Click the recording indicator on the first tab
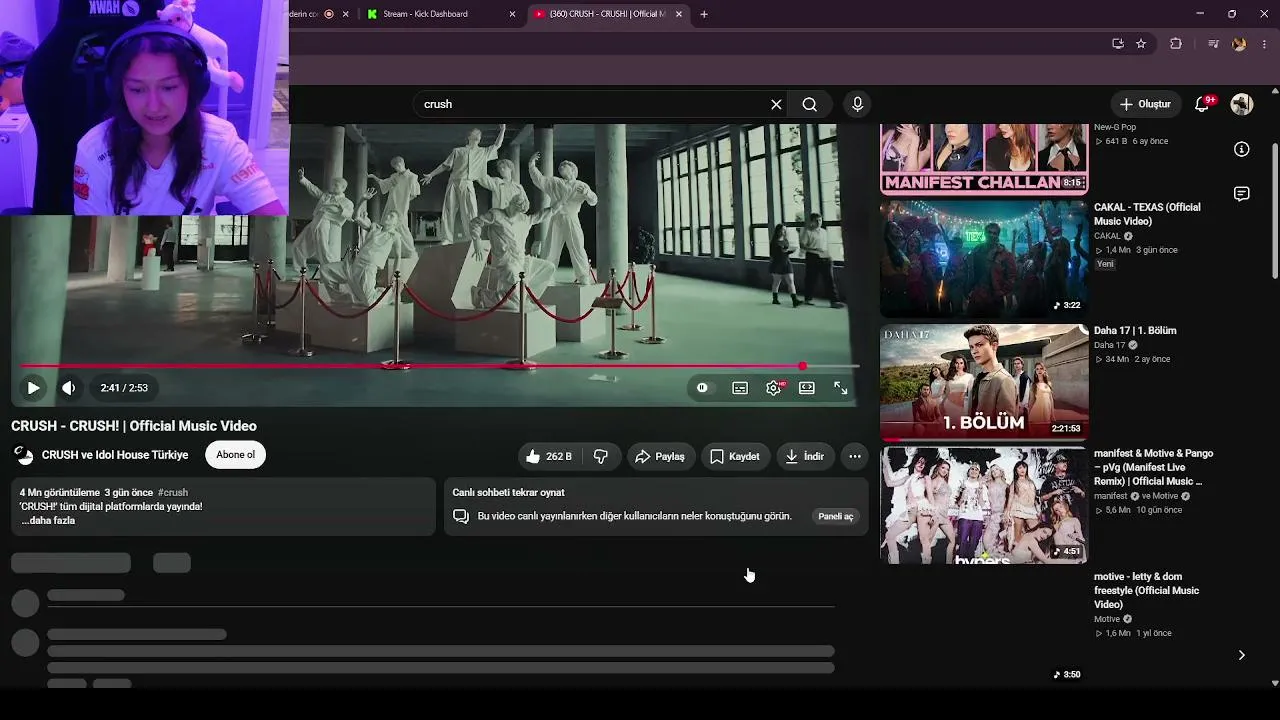This screenshot has height=720, width=1280. tap(329, 14)
